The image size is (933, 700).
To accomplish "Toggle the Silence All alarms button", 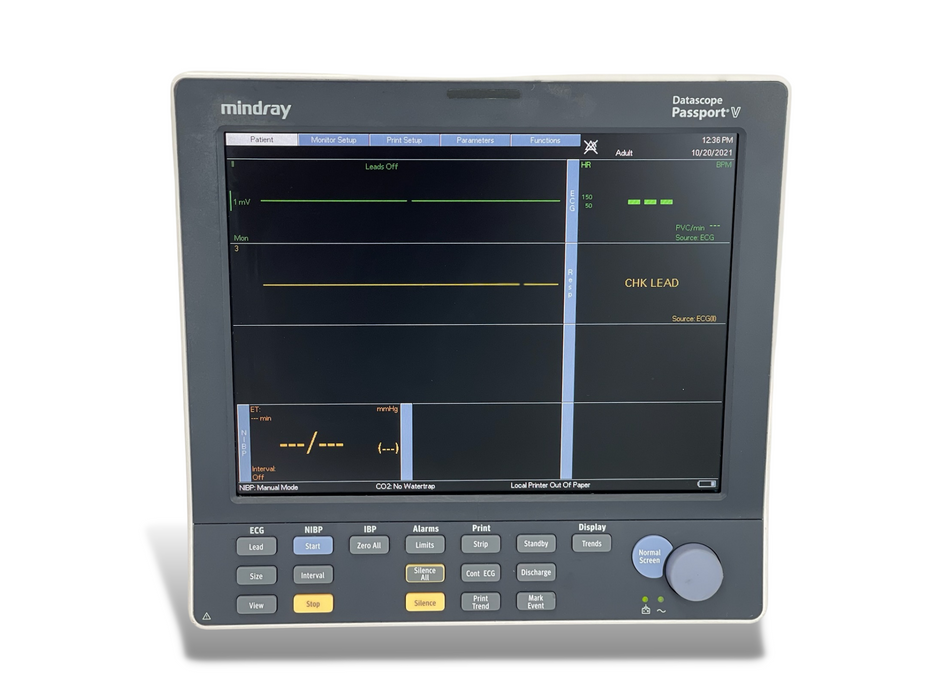I will 425,574.
